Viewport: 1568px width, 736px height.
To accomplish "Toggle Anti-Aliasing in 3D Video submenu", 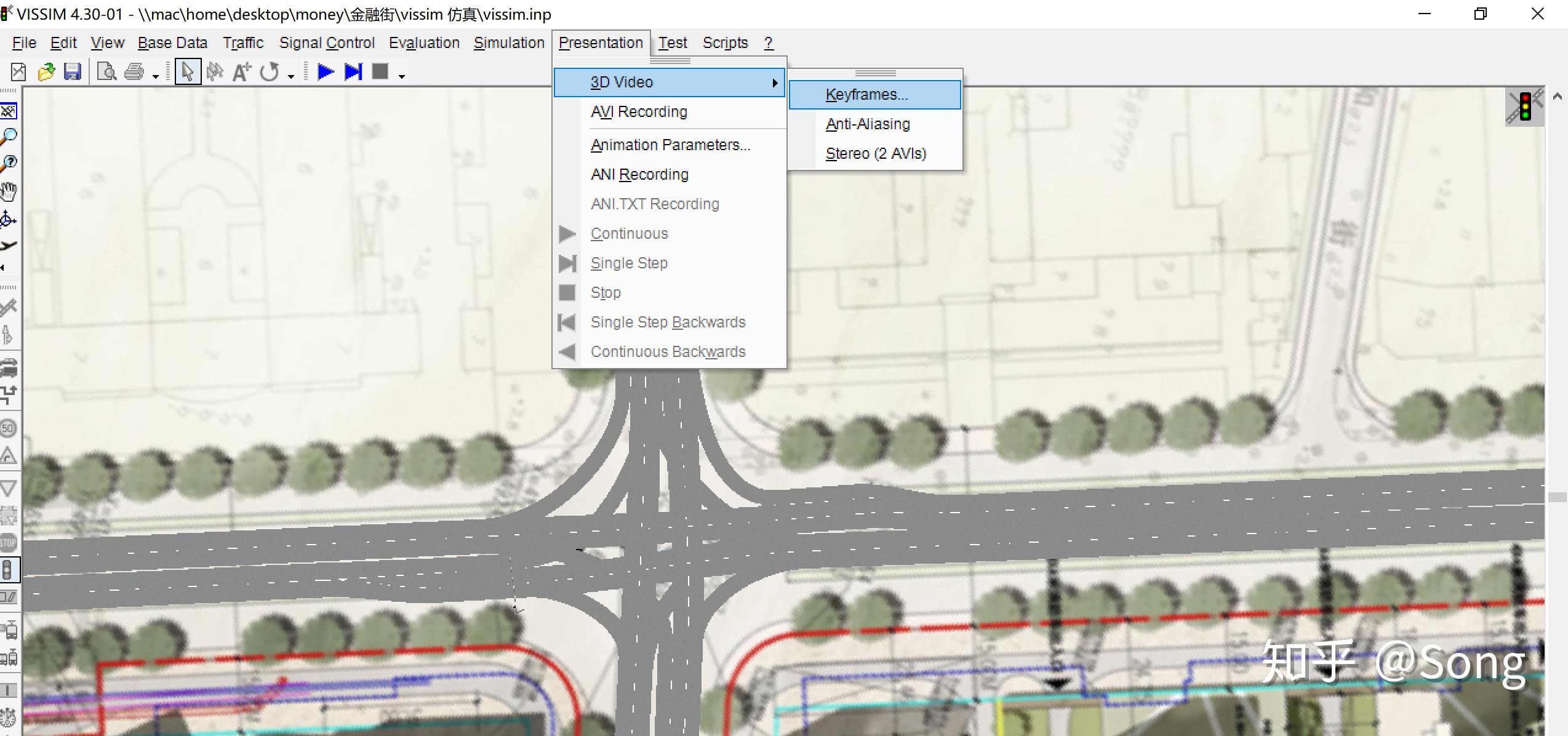I will 867,124.
